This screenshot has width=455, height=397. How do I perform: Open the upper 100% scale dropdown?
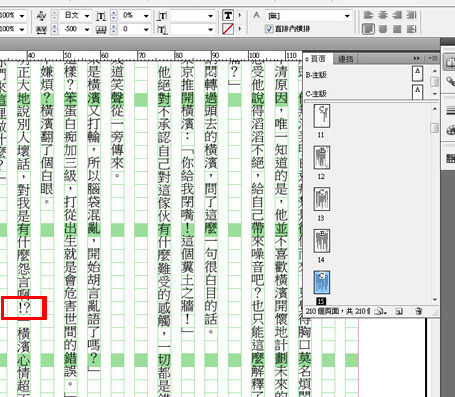(x=22, y=16)
